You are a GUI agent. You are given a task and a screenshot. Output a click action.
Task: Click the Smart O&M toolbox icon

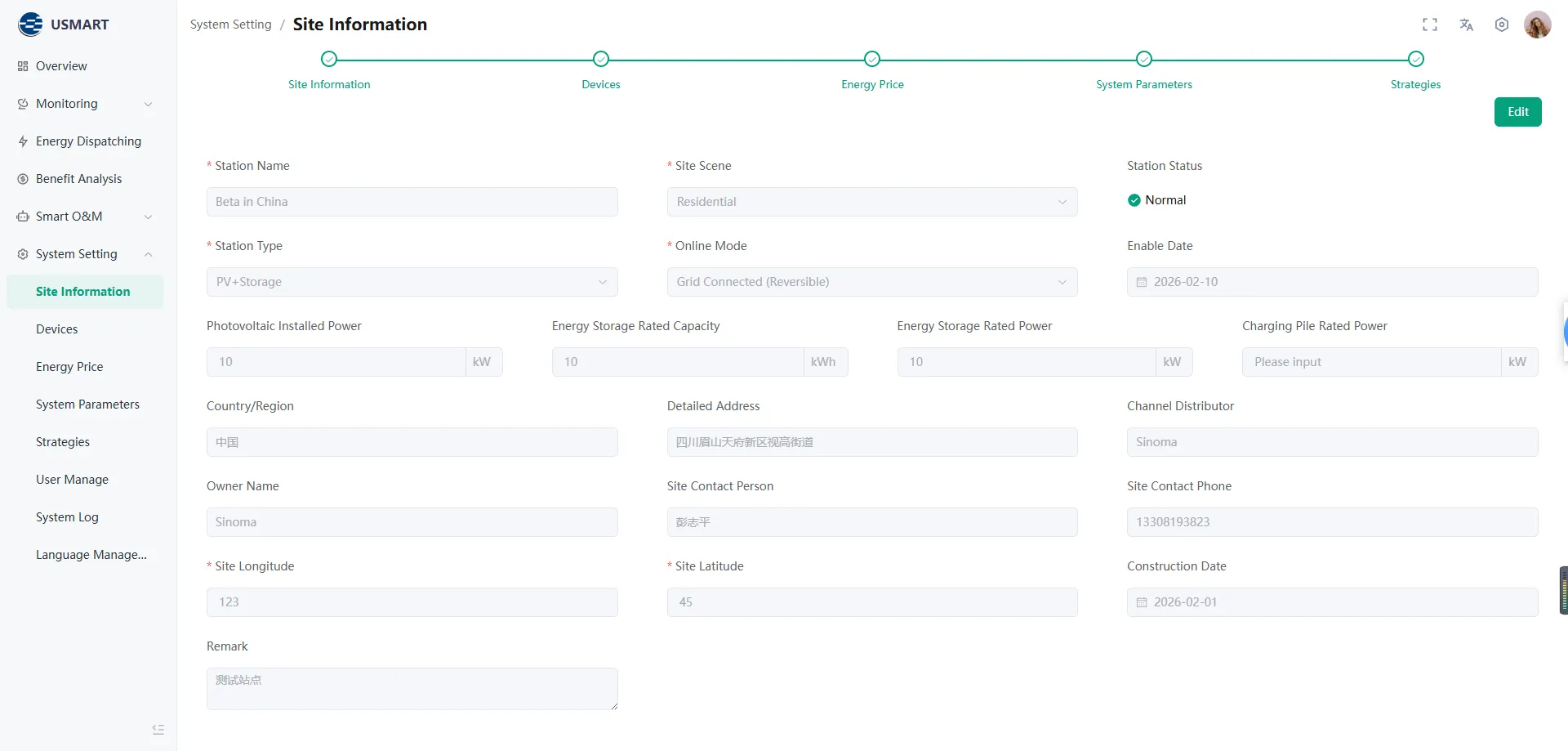[21, 216]
